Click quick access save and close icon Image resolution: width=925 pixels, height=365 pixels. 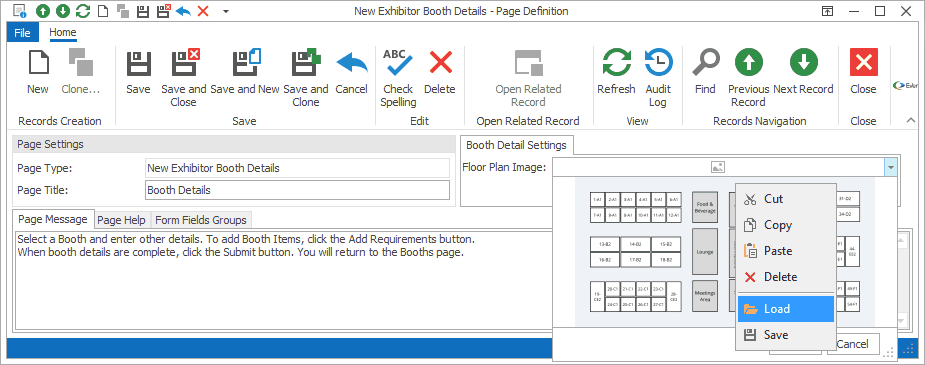[x=163, y=11]
